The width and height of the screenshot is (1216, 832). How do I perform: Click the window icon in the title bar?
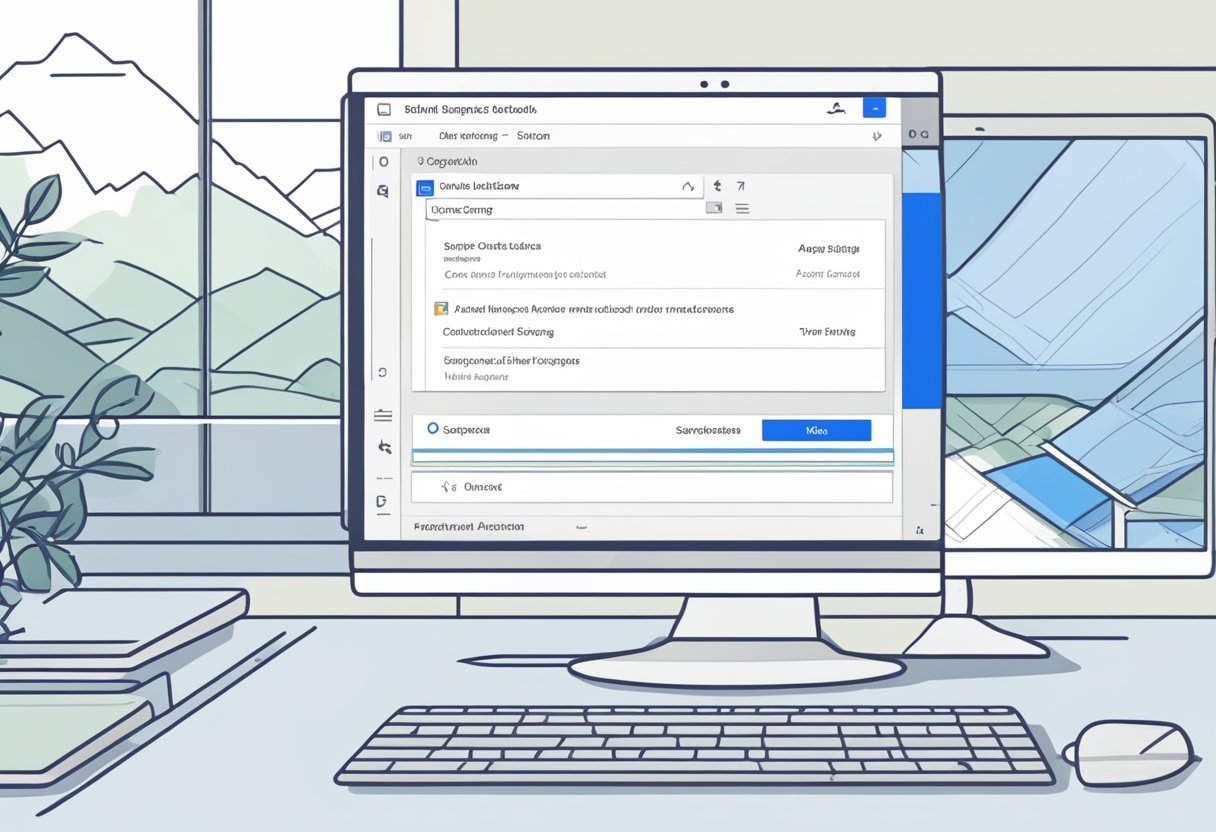(383, 109)
